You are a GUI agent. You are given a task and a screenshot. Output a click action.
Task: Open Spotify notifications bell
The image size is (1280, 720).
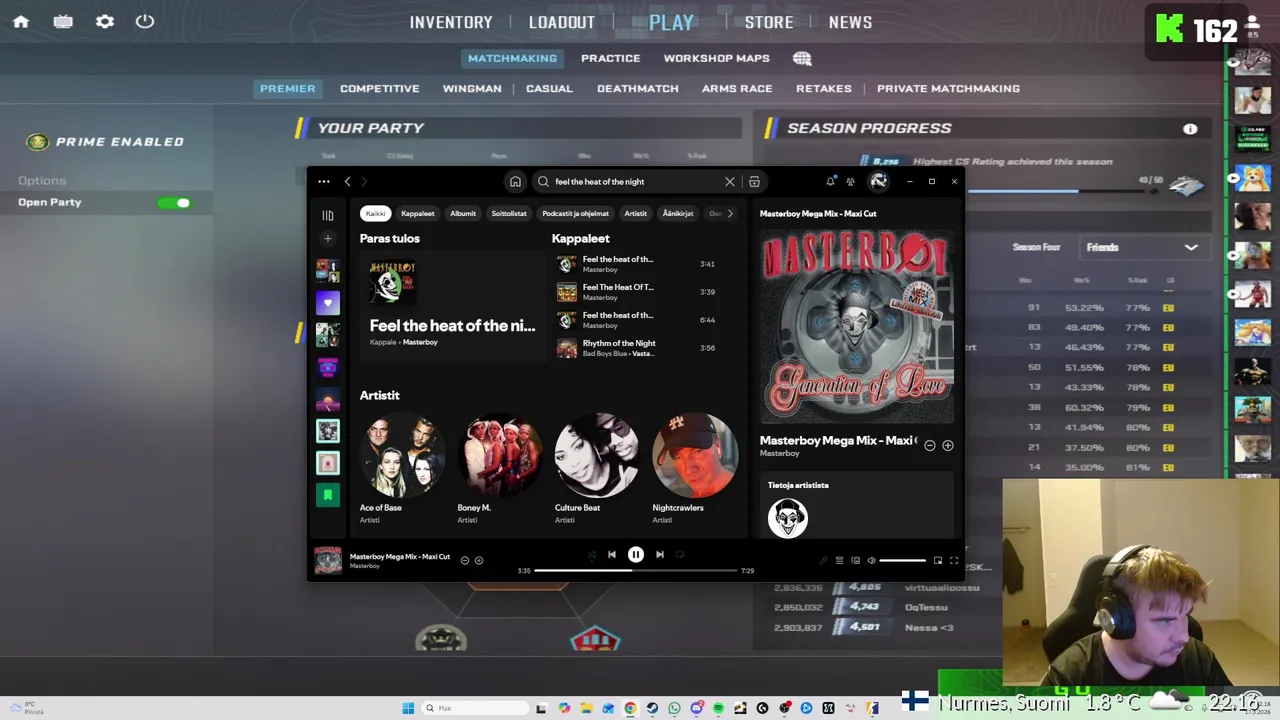pos(830,181)
